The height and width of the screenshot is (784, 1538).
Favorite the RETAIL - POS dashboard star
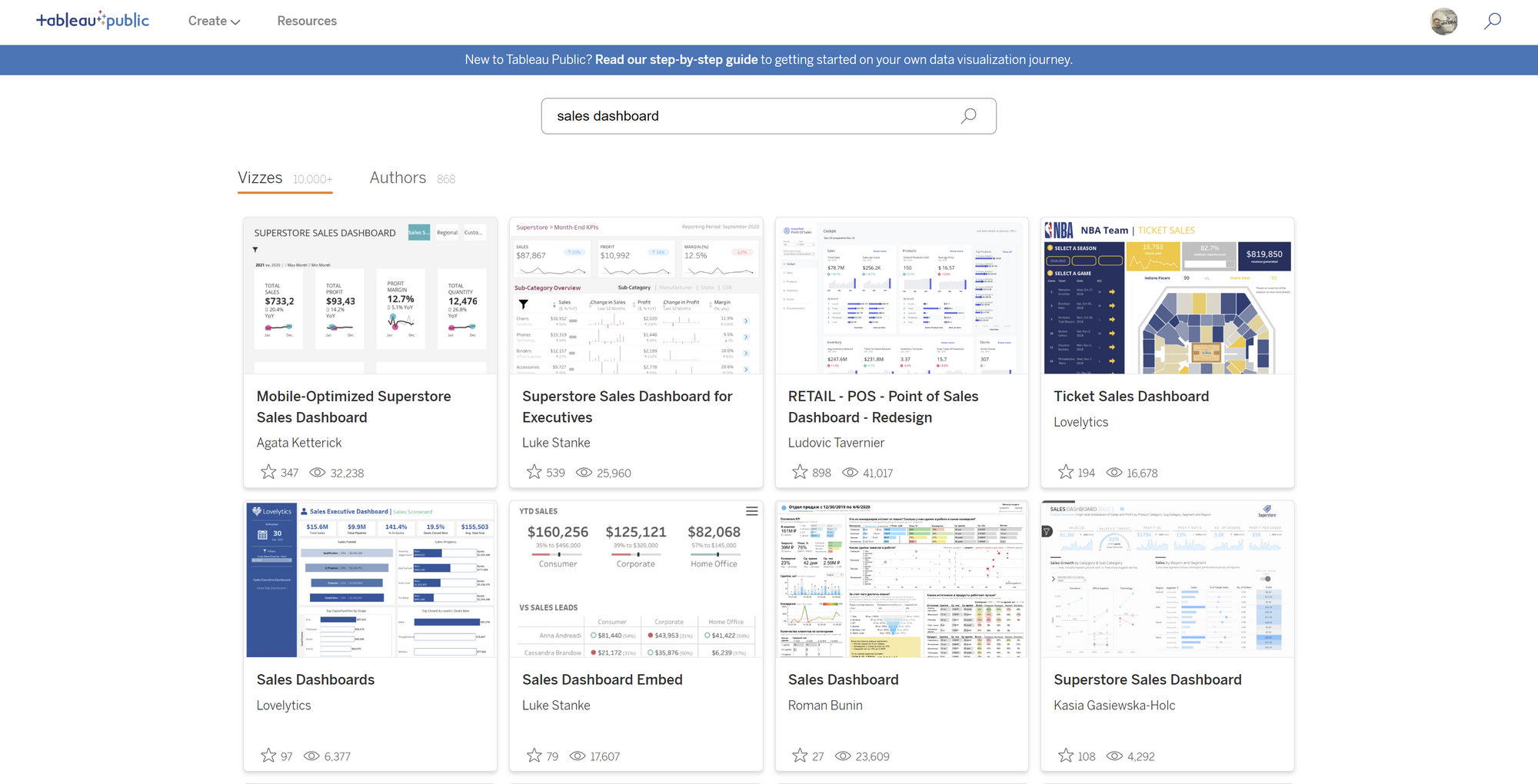pyautogui.click(x=800, y=472)
